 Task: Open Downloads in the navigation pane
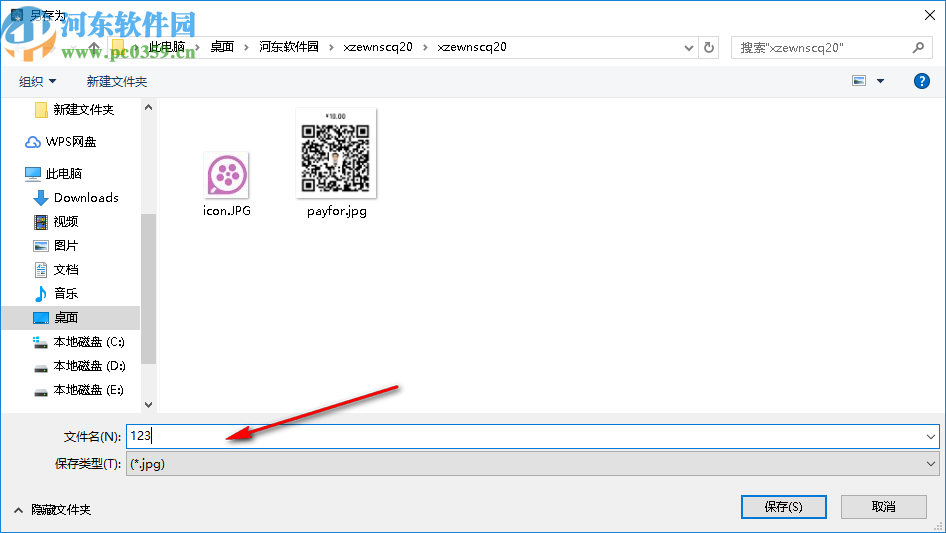[x=86, y=198]
